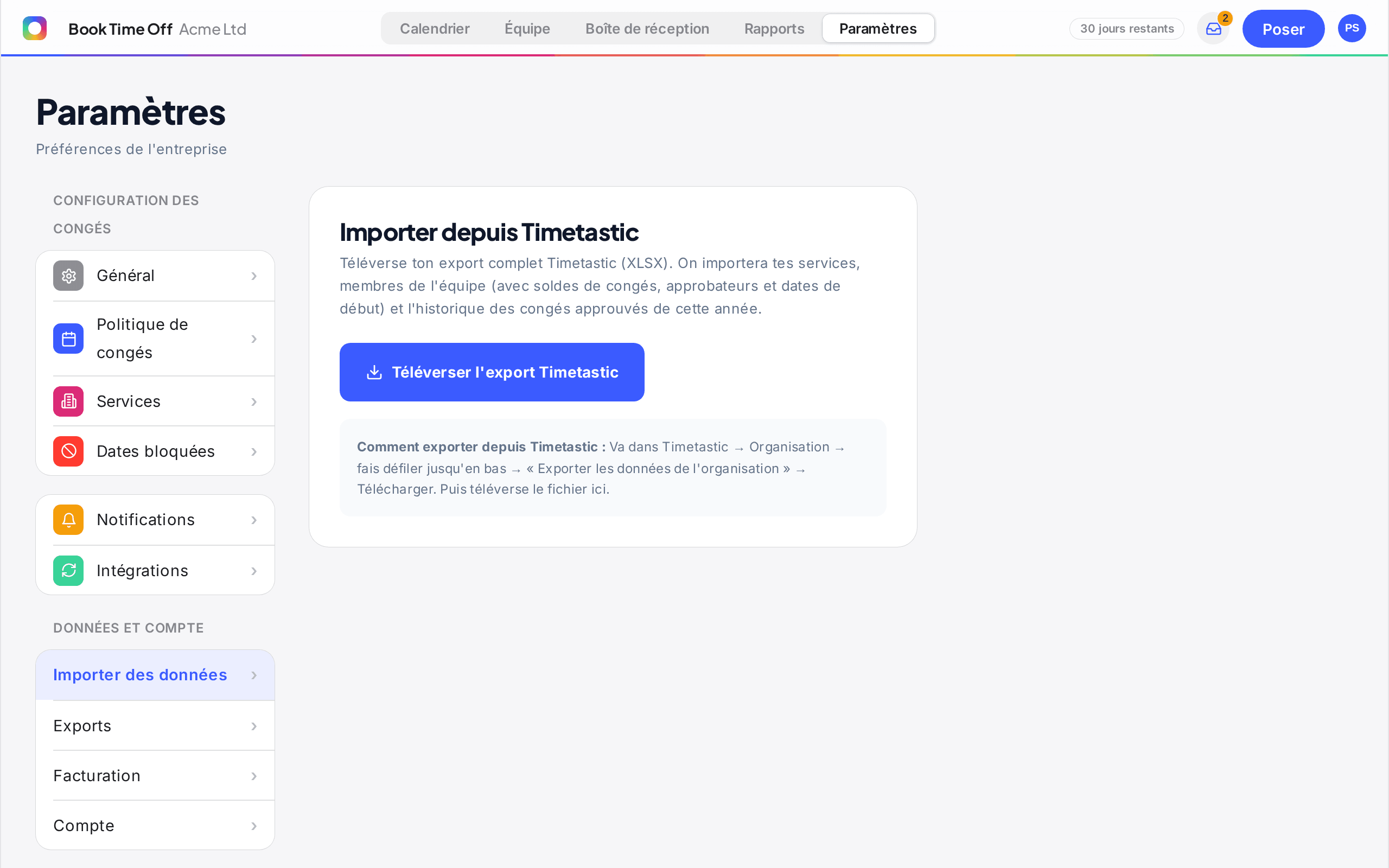Open Politique de congés settings

(155, 339)
